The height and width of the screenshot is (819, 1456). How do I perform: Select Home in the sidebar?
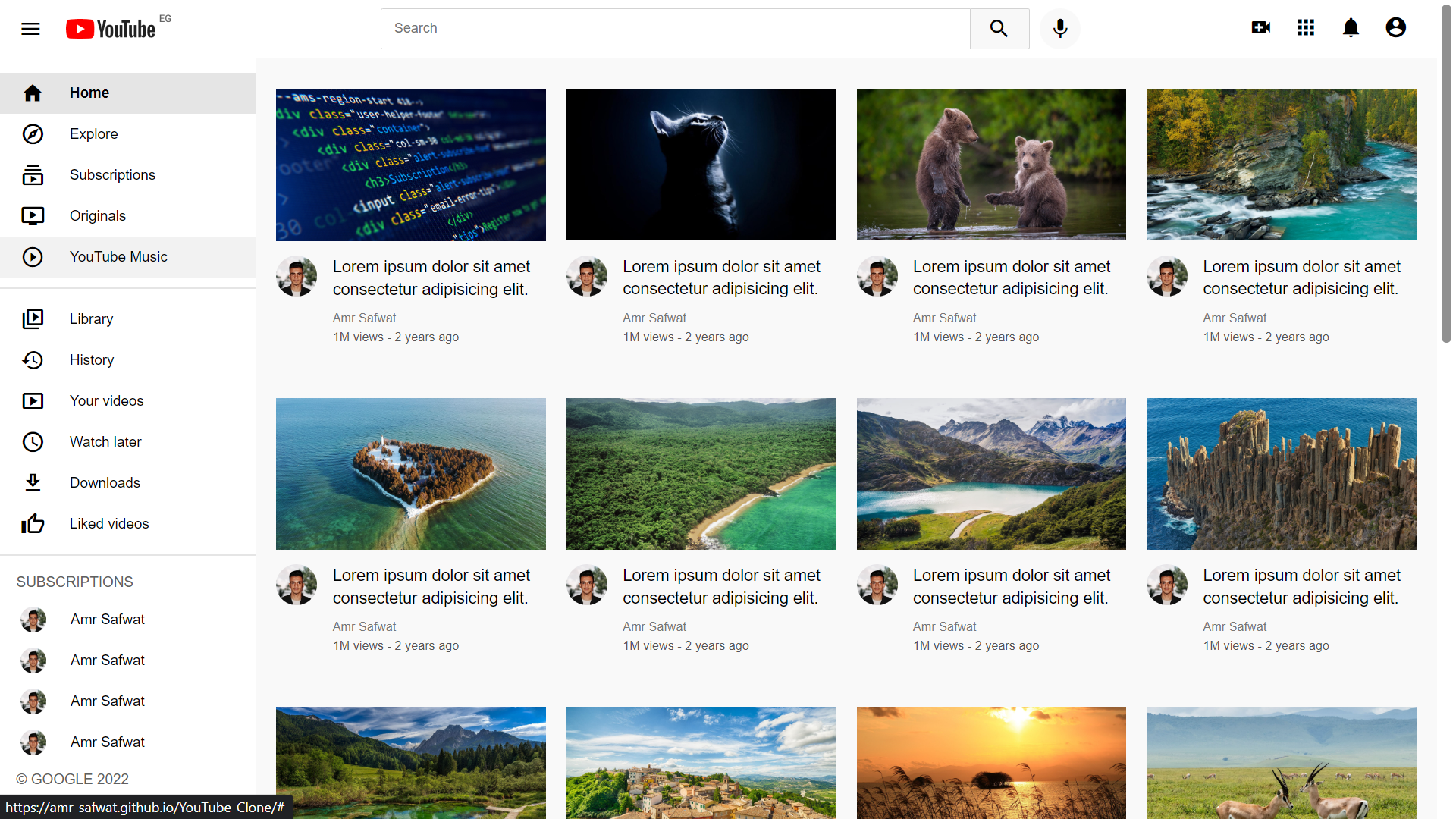click(127, 93)
